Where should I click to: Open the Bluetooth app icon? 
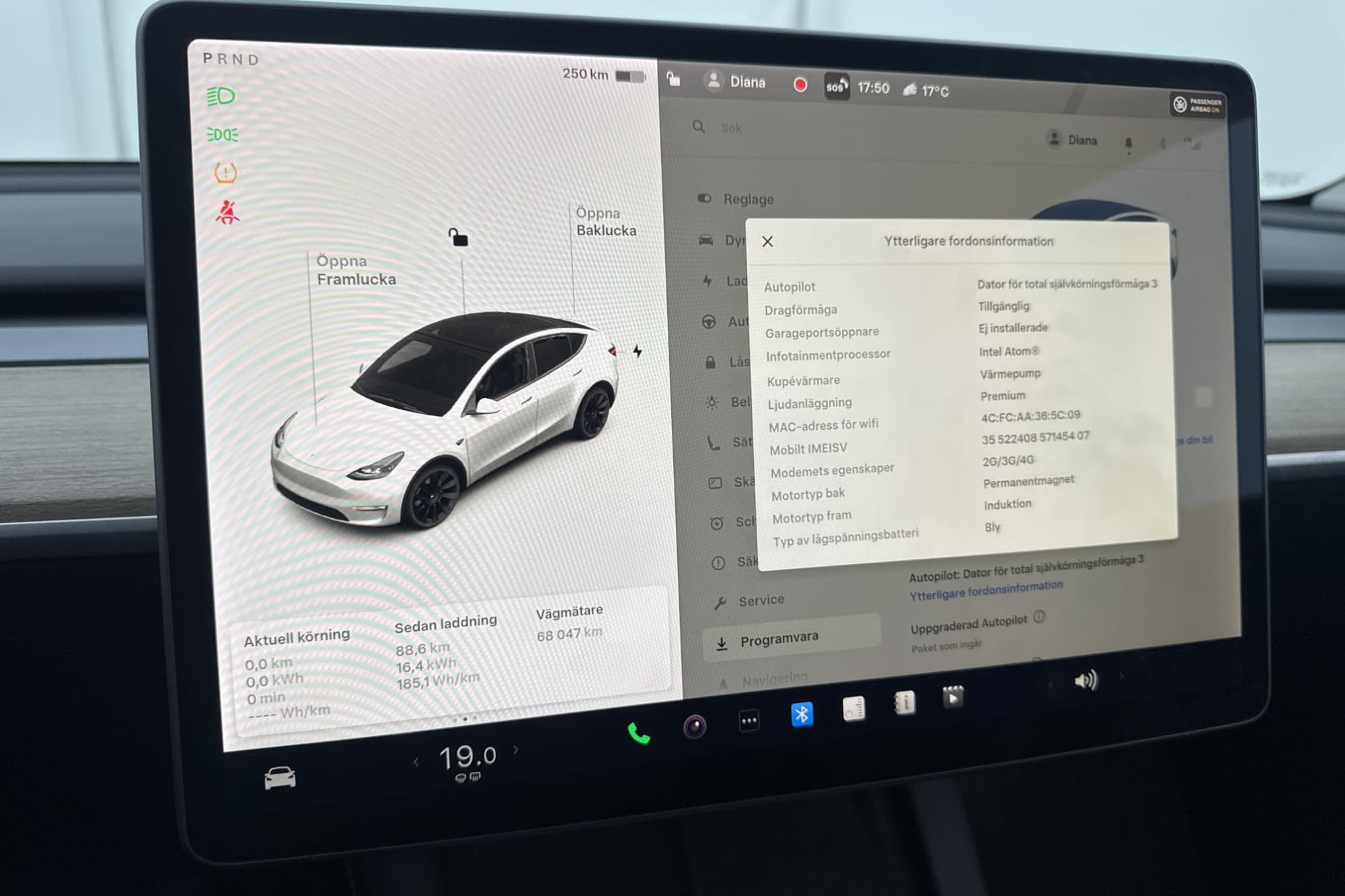coord(802,714)
